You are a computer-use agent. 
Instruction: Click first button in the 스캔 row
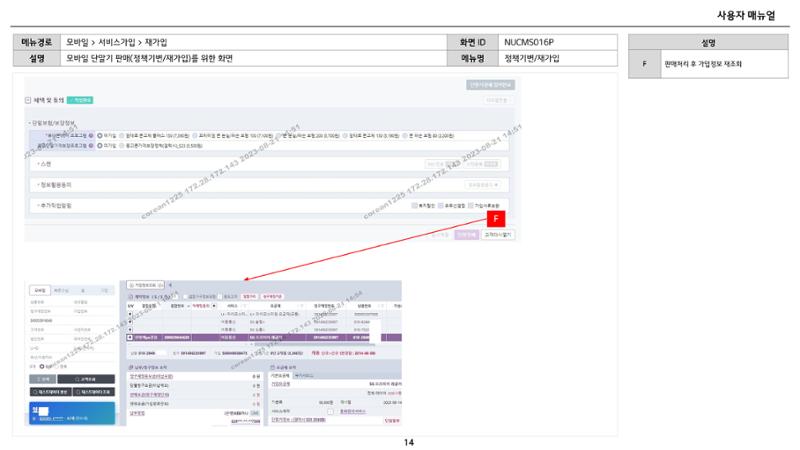click(443, 164)
